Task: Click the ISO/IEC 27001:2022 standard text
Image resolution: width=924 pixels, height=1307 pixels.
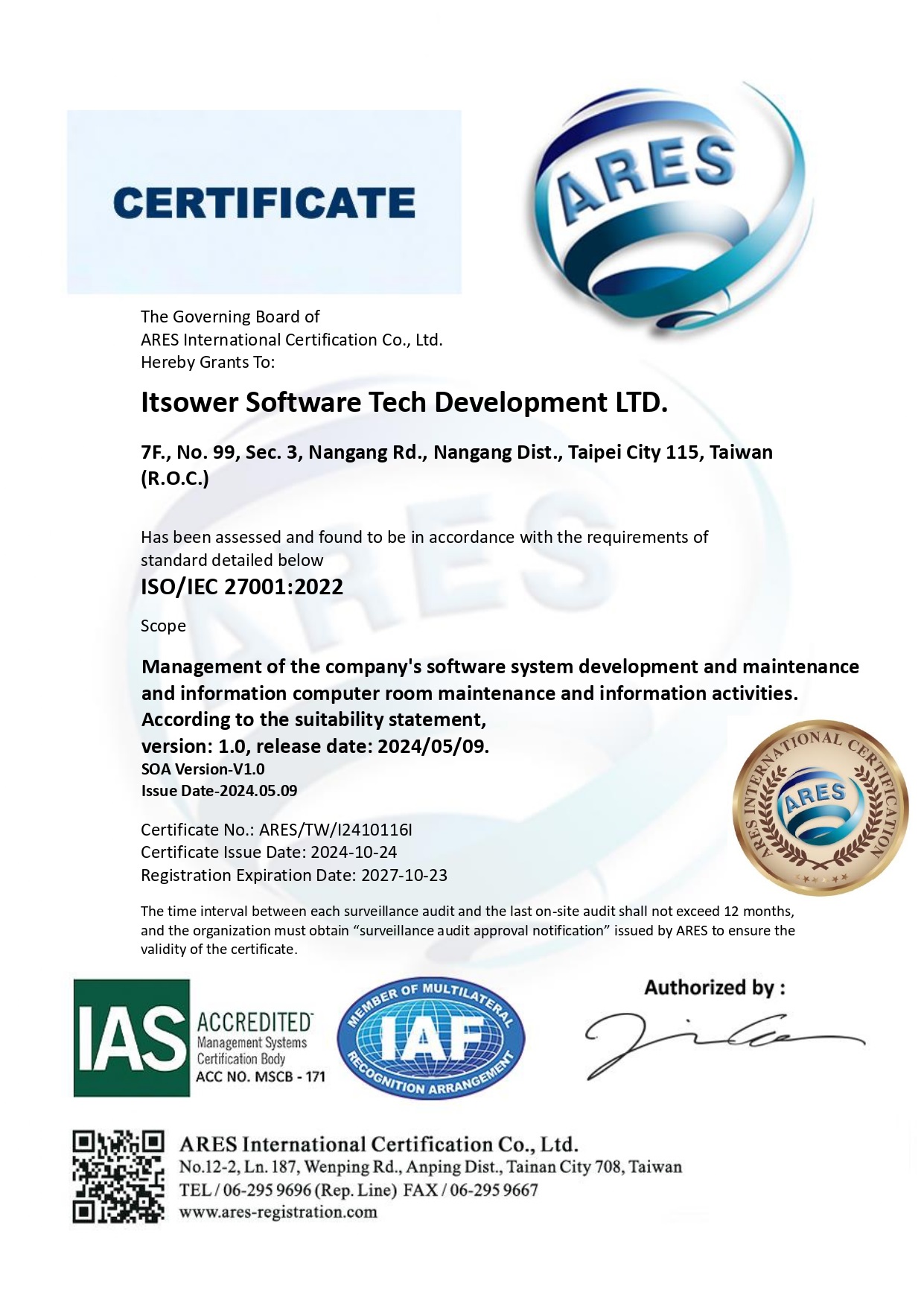Action: [242, 587]
